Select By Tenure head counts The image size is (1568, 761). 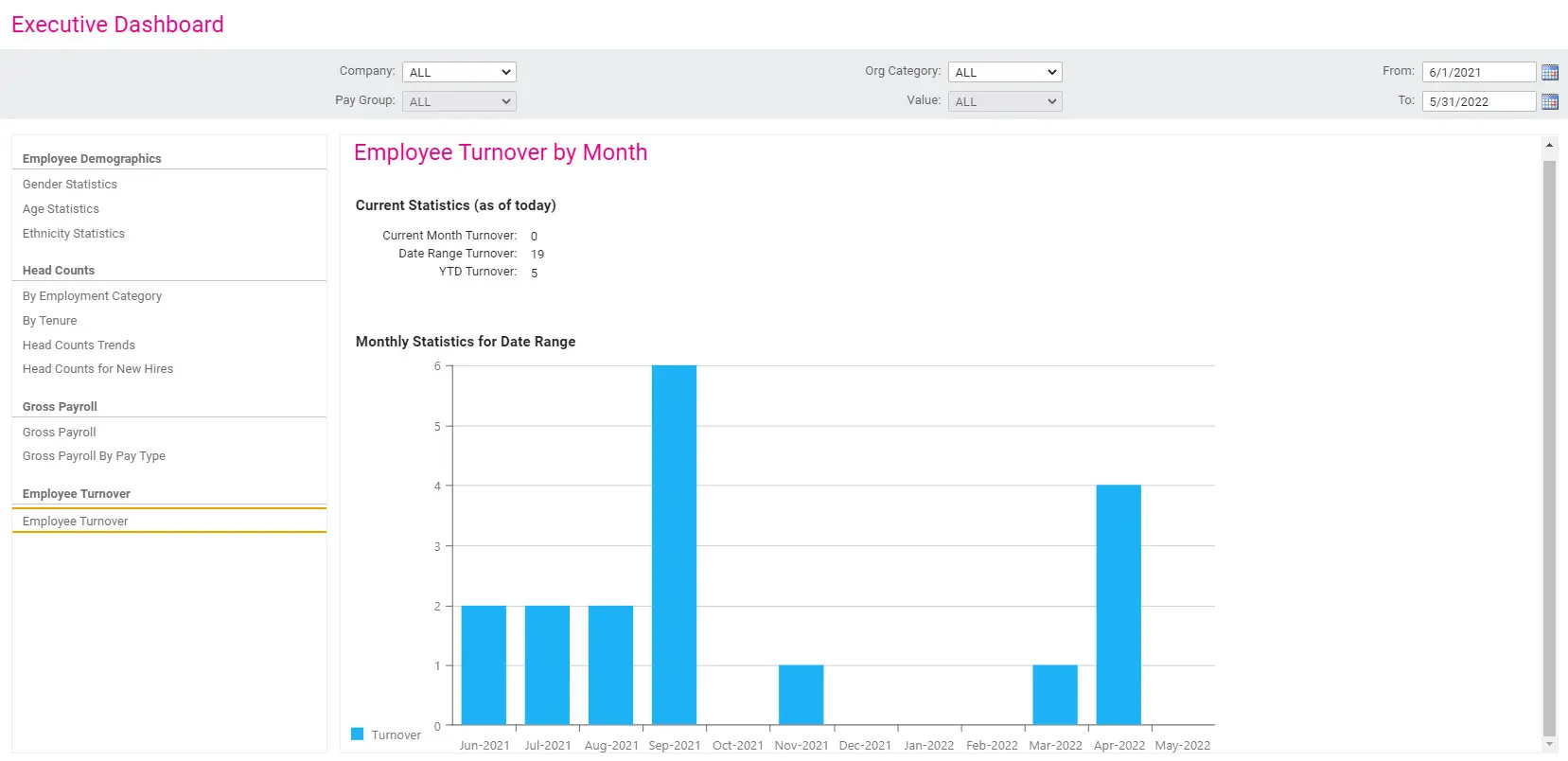click(50, 321)
